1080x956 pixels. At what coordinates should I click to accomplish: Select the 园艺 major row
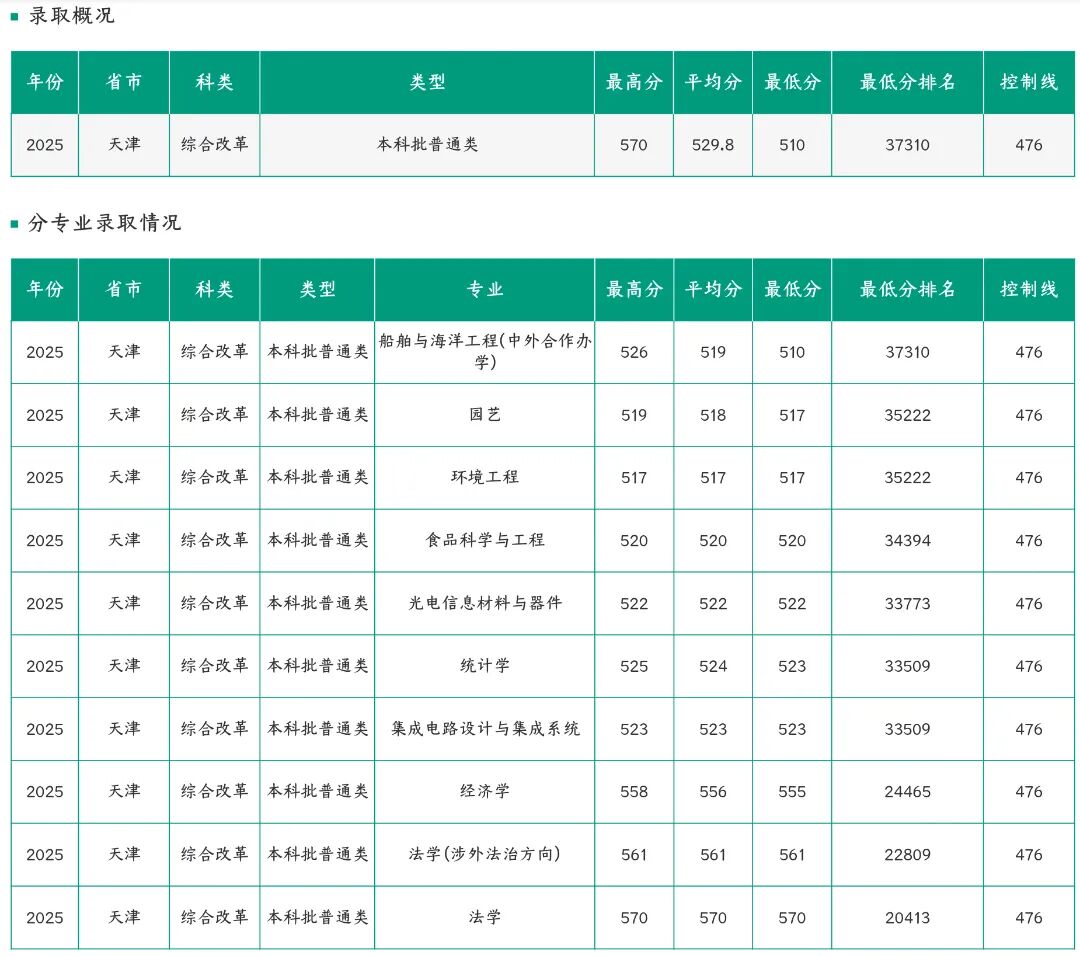tap(483, 415)
